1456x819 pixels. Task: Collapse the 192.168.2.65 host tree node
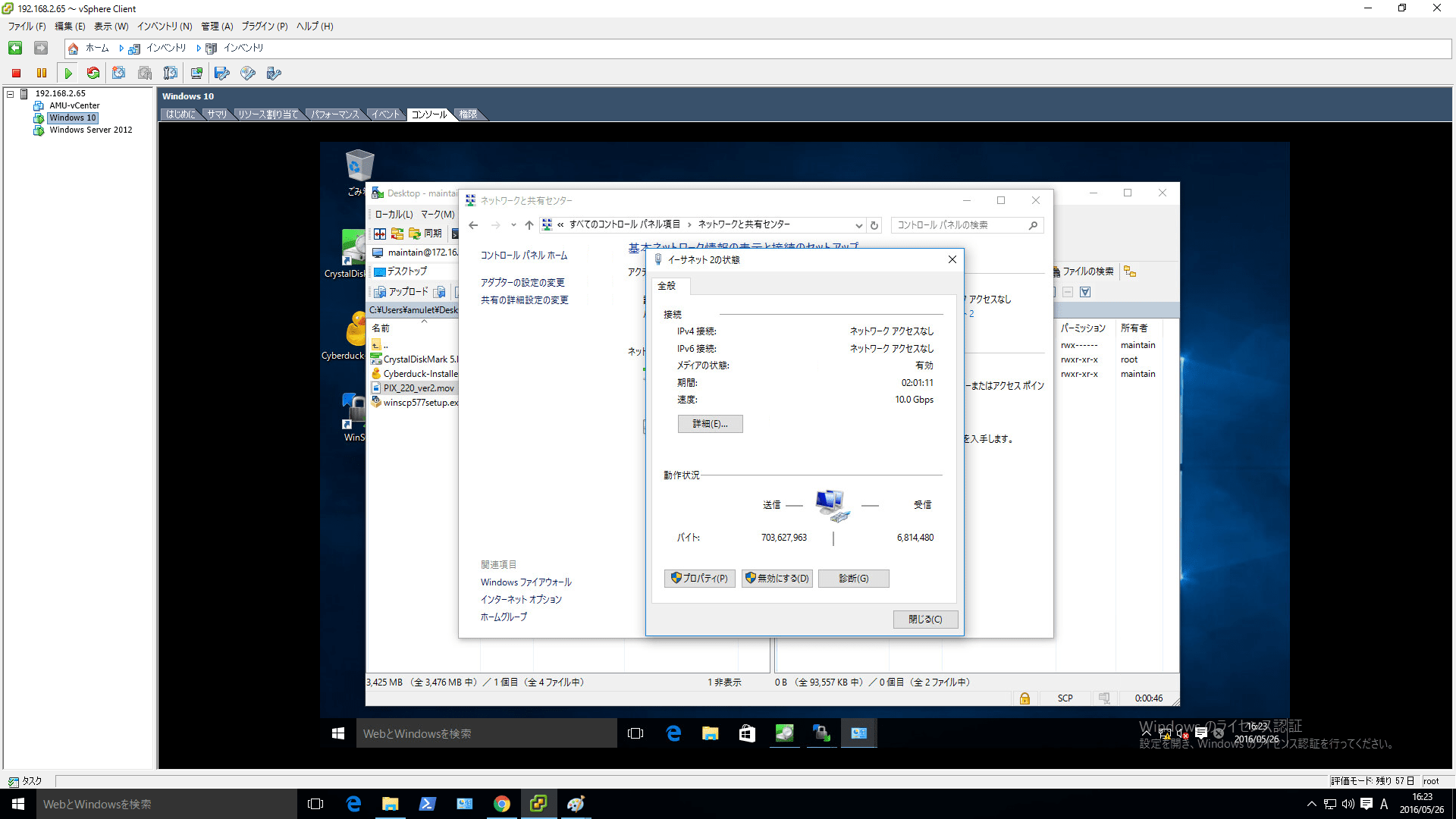pyautogui.click(x=11, y=94)
